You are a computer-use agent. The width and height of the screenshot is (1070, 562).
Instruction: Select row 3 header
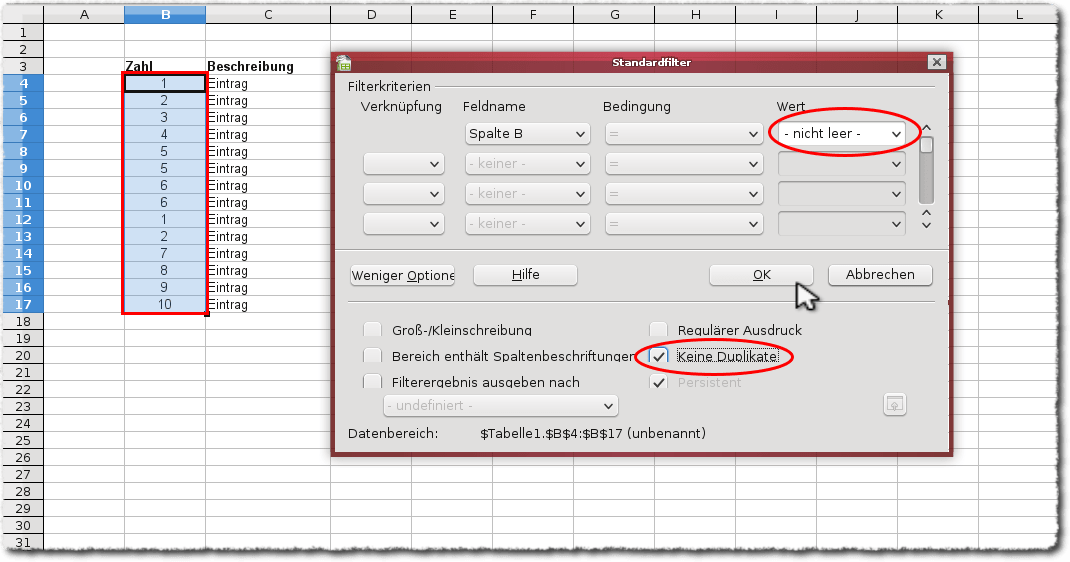click(x=23, y=66)
